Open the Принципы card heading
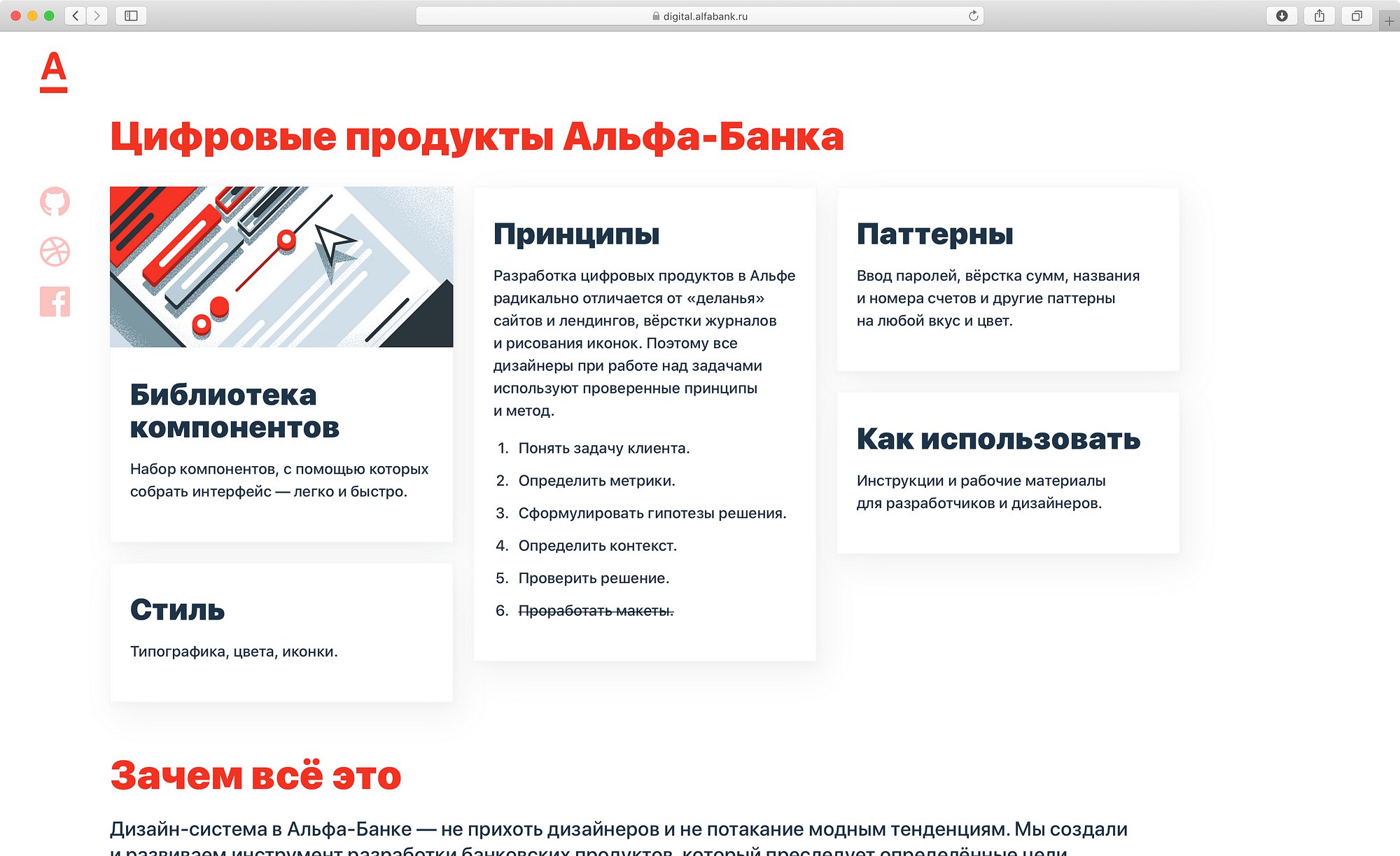The image size is (1400, 856). (576, 234)
